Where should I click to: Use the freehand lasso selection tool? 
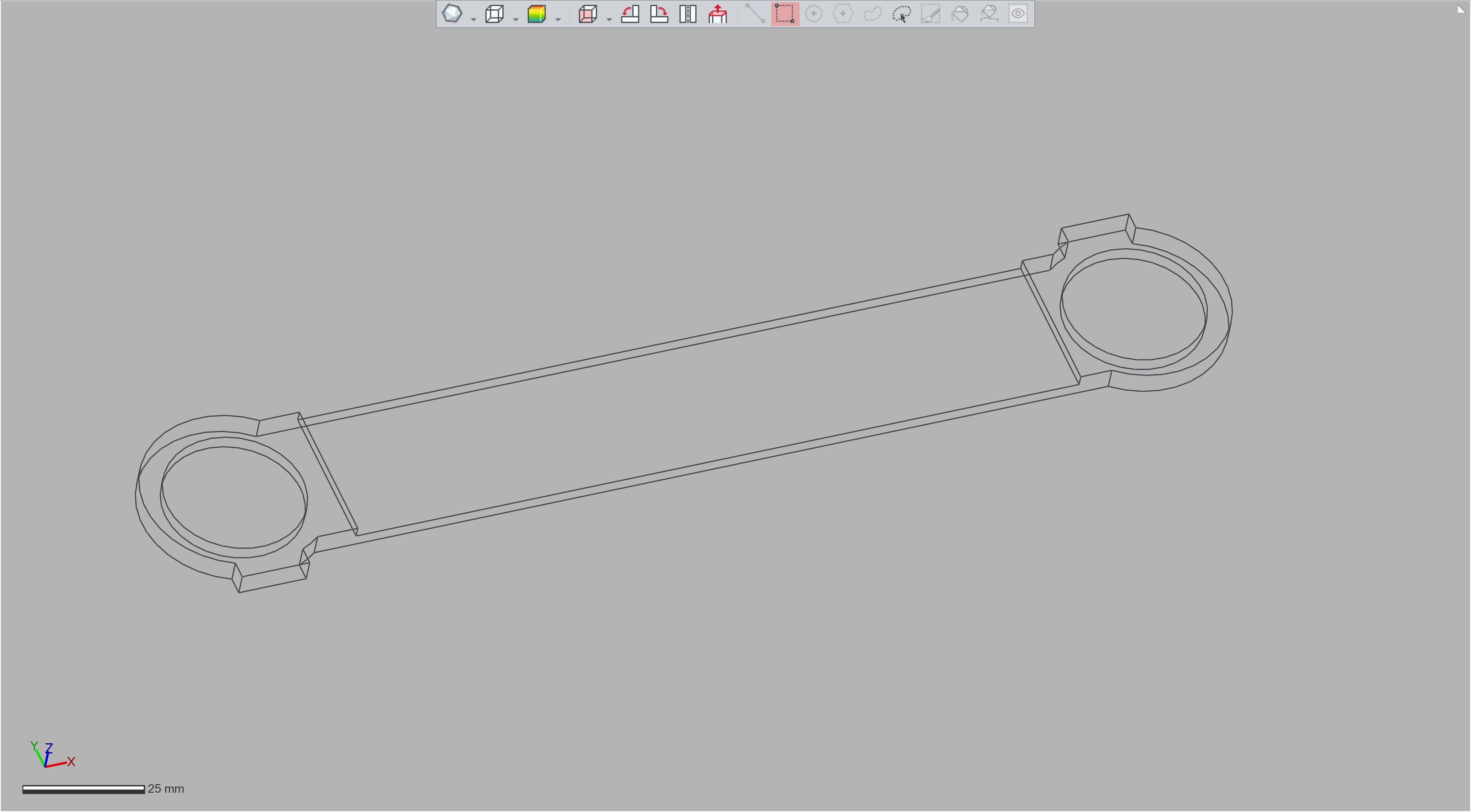[x=873, y=14]
